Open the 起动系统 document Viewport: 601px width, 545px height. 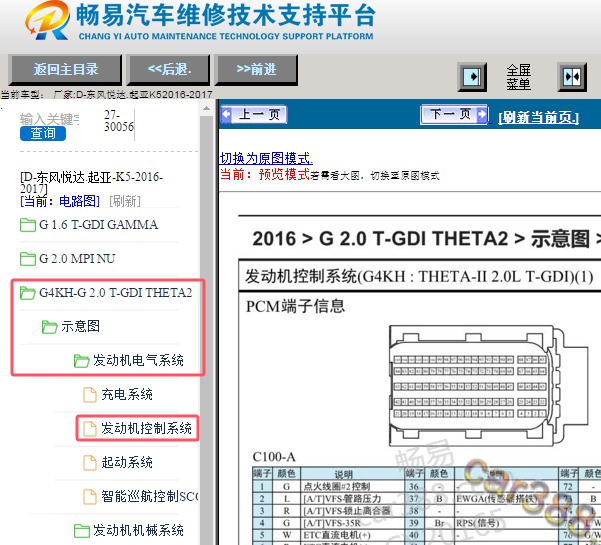pos(127,463)
